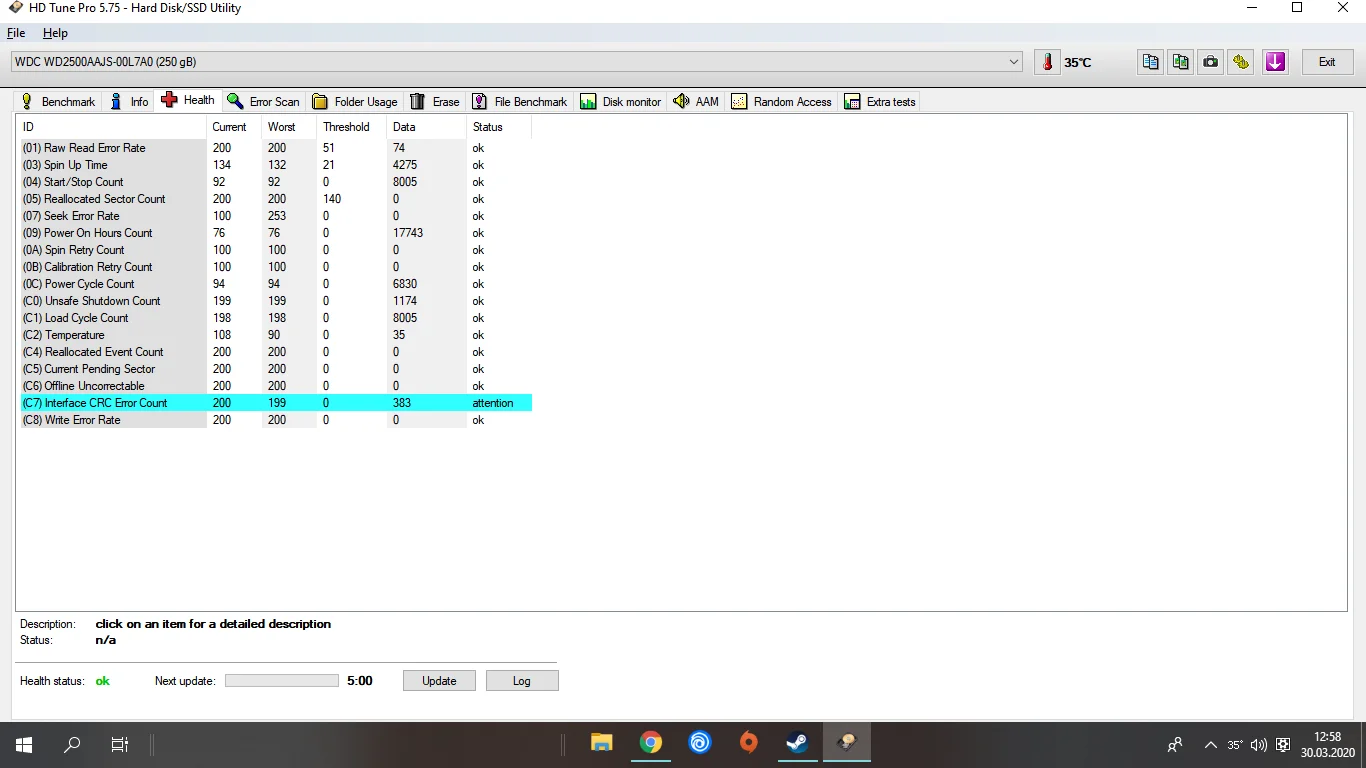
Task: Open Task View on the taskbar
Action: [x=120, y=744]
